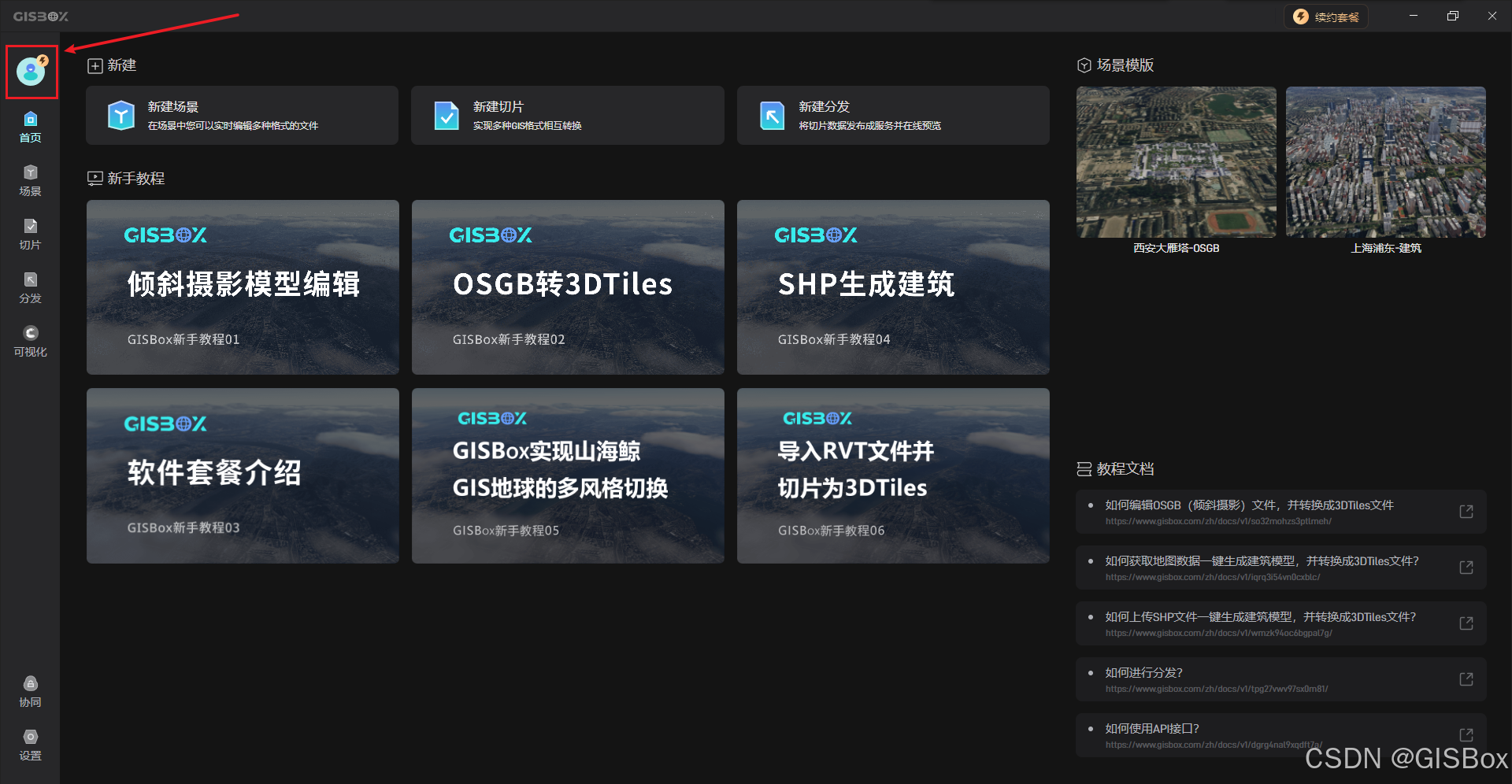Click the 新建切片 checkmark file icon
1512x784 pixels.
tap(447, 115)
